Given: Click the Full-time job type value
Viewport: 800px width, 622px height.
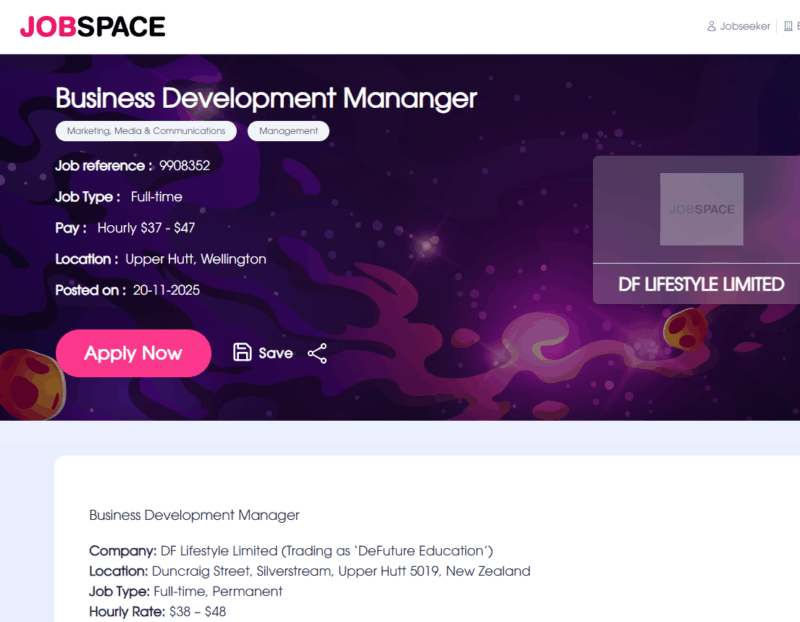Looking at the screenshot, I should coord(156,197).
